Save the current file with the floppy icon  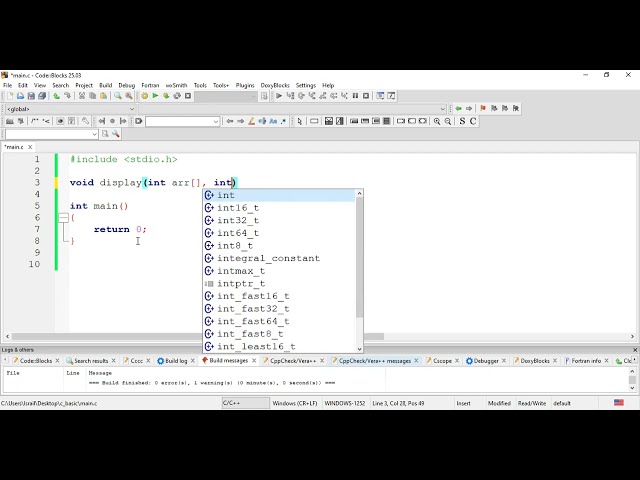tap(31, 96)
